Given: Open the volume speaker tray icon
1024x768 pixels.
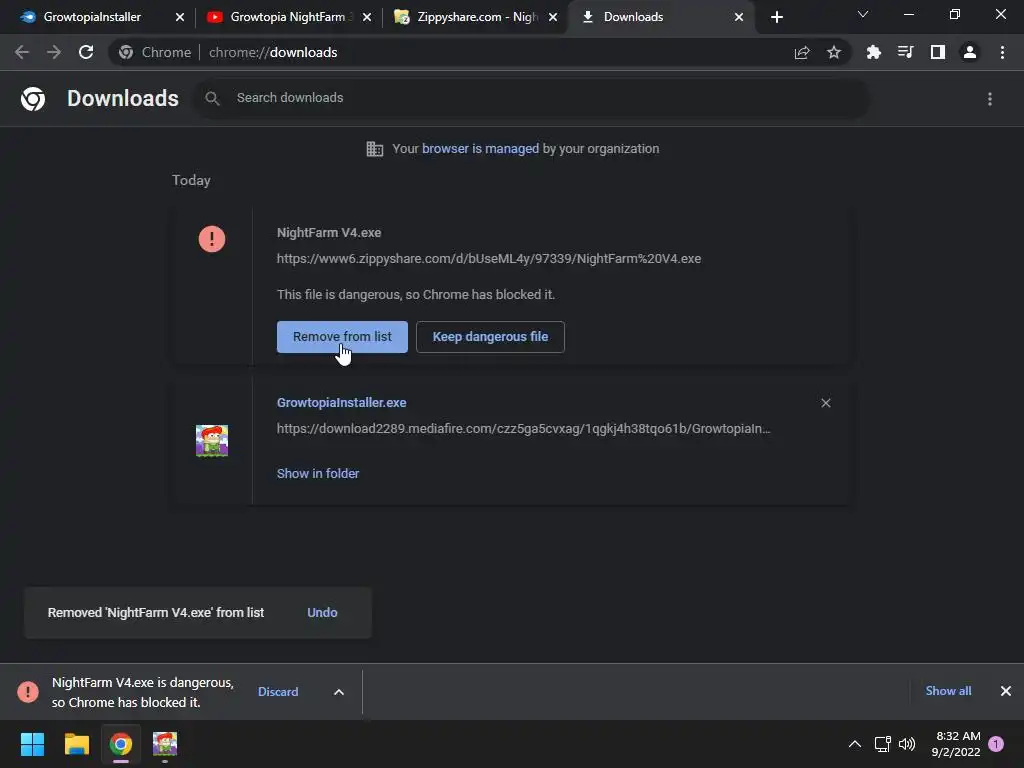Looking at the screenshot, I should (x=907, y=744).
